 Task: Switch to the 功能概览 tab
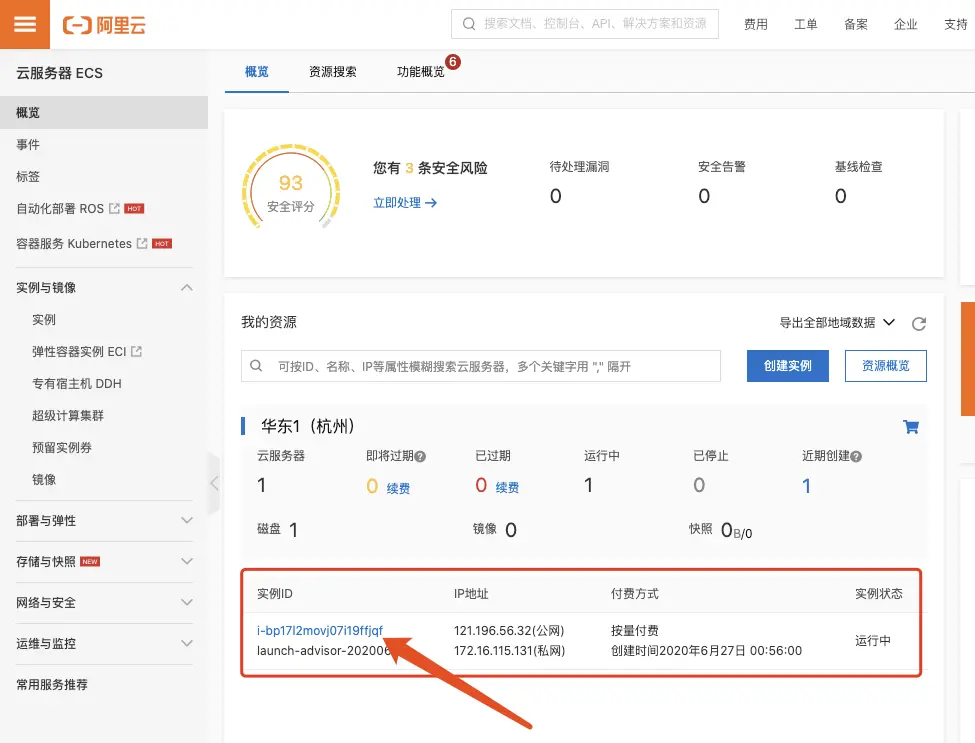421,72
